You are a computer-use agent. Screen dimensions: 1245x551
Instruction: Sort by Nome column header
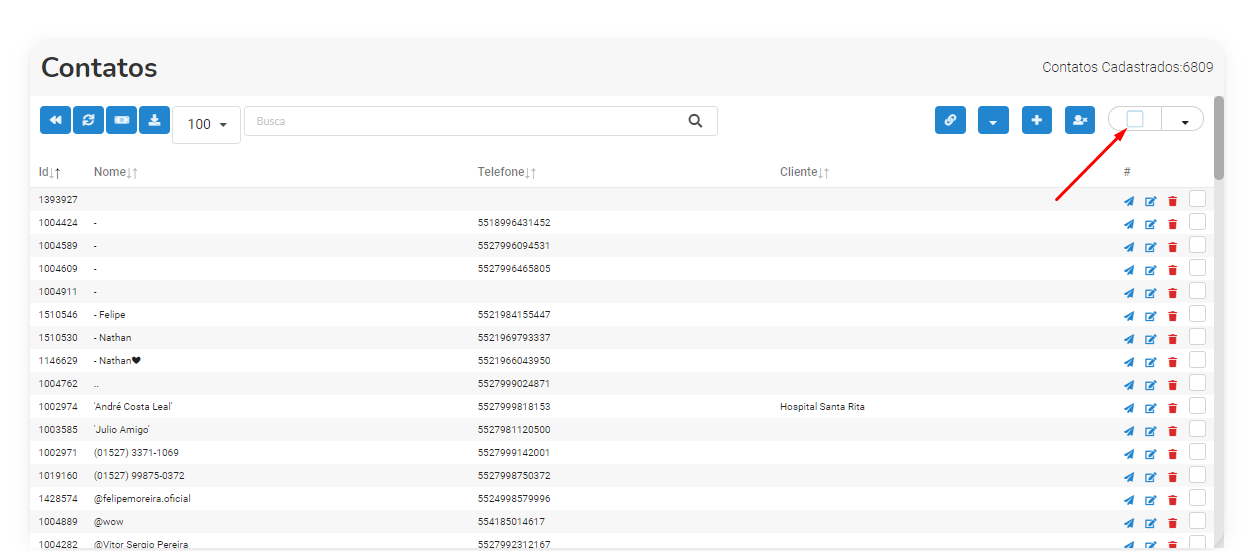click(116, 172)
